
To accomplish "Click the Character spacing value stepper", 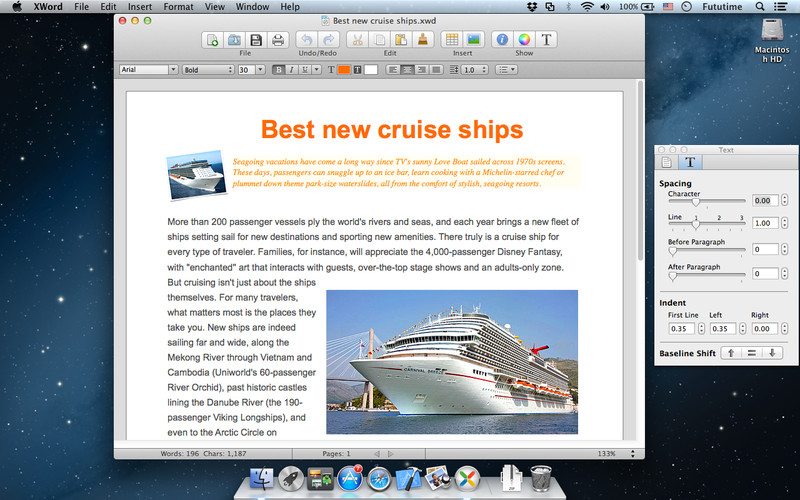I will pos(784,201).
